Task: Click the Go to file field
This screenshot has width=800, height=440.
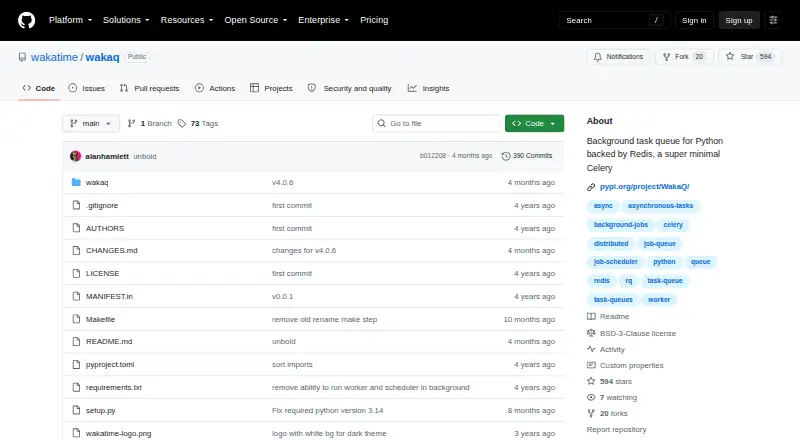Action: pos(437,124)
